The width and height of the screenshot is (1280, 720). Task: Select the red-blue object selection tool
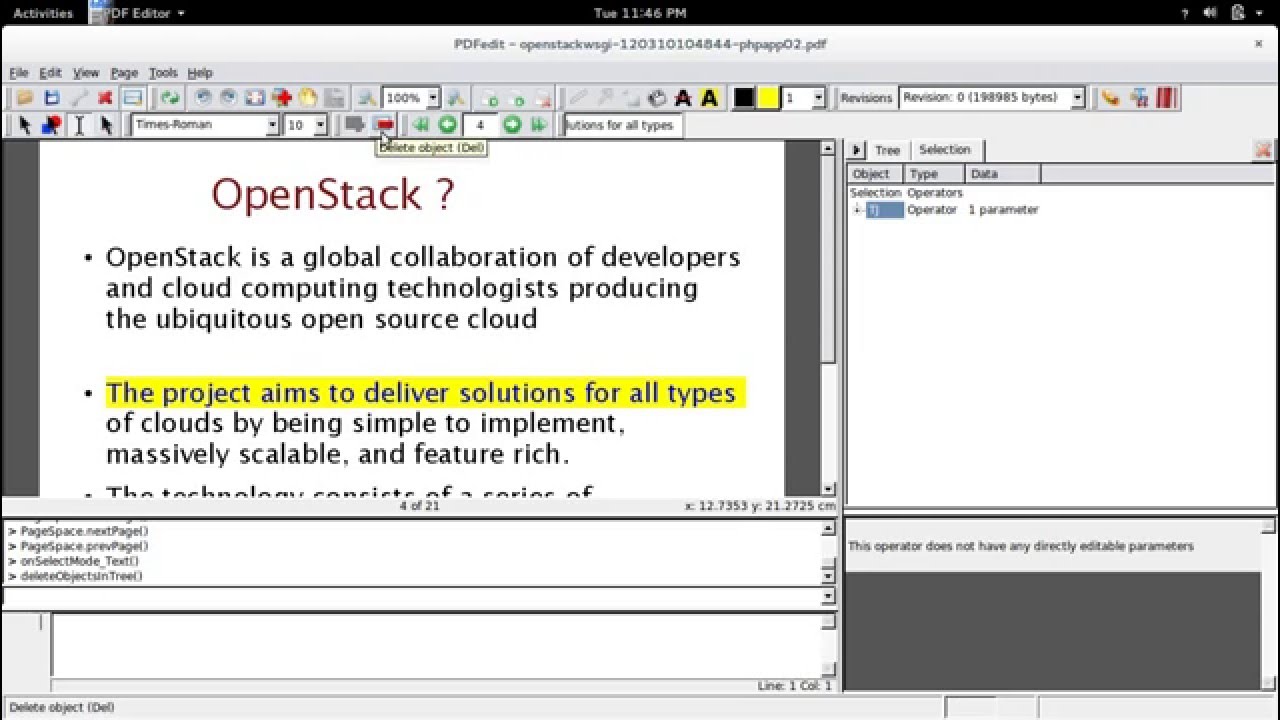click(51, 125)
